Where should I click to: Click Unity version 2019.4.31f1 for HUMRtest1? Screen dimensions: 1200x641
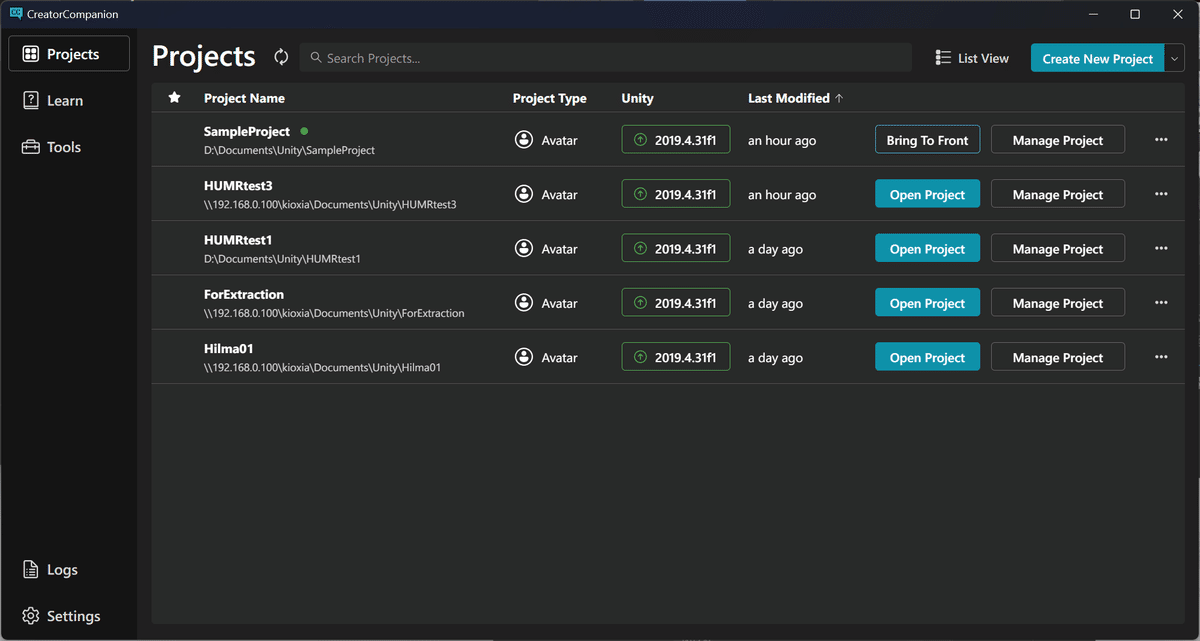click(676, 249)
